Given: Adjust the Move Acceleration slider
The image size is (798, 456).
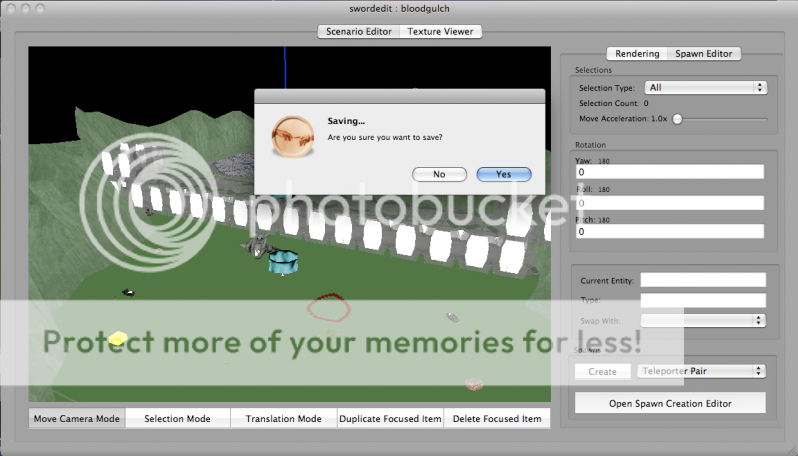Looking at the screenshot, I should [677, 119].
